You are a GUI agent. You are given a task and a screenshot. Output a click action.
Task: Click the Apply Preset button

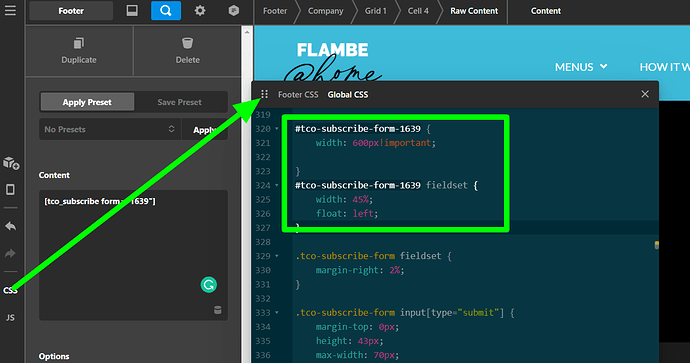[x=87, y=102]
